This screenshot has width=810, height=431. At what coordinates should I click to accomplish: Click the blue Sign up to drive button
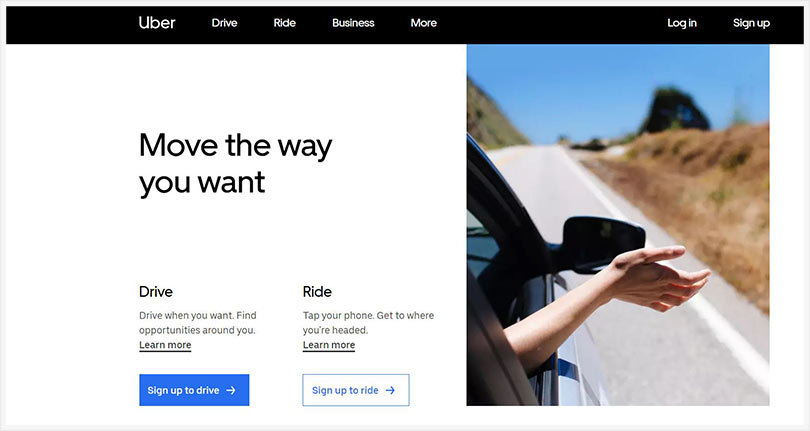(x=194, y=390)
